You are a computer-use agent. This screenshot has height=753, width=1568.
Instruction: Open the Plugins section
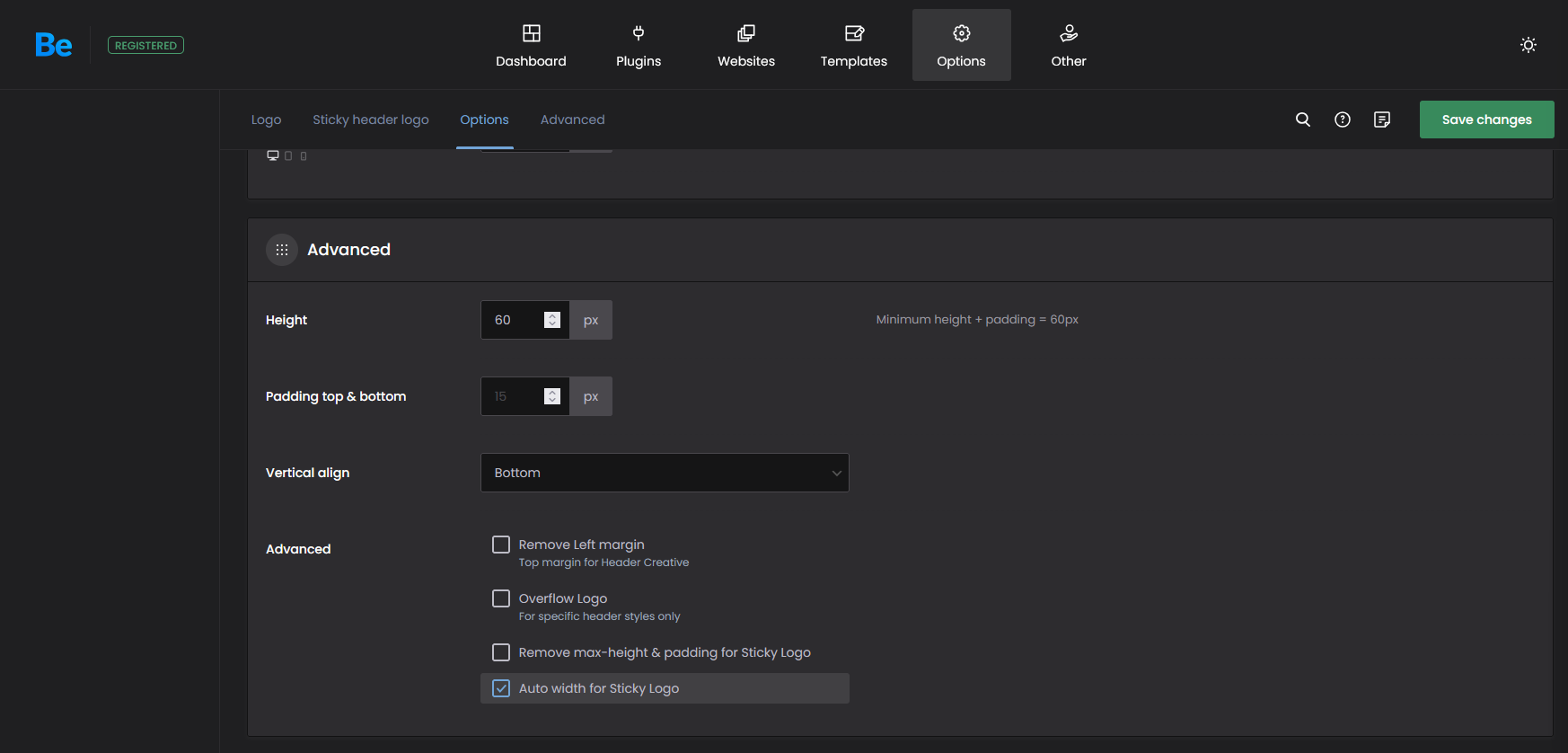point(639,45)
